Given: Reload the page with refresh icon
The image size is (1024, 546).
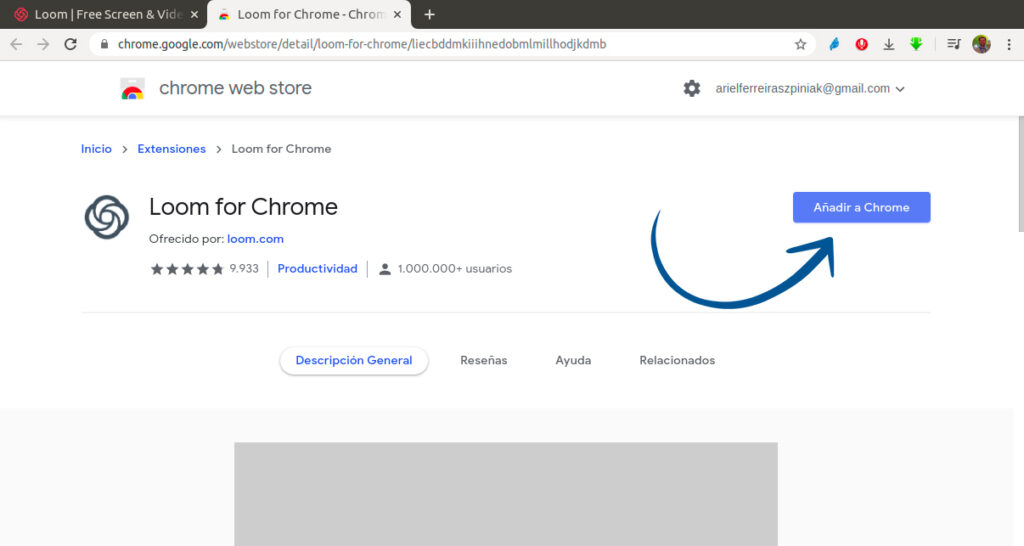Looking at the screenshot, I should point(71,44).
